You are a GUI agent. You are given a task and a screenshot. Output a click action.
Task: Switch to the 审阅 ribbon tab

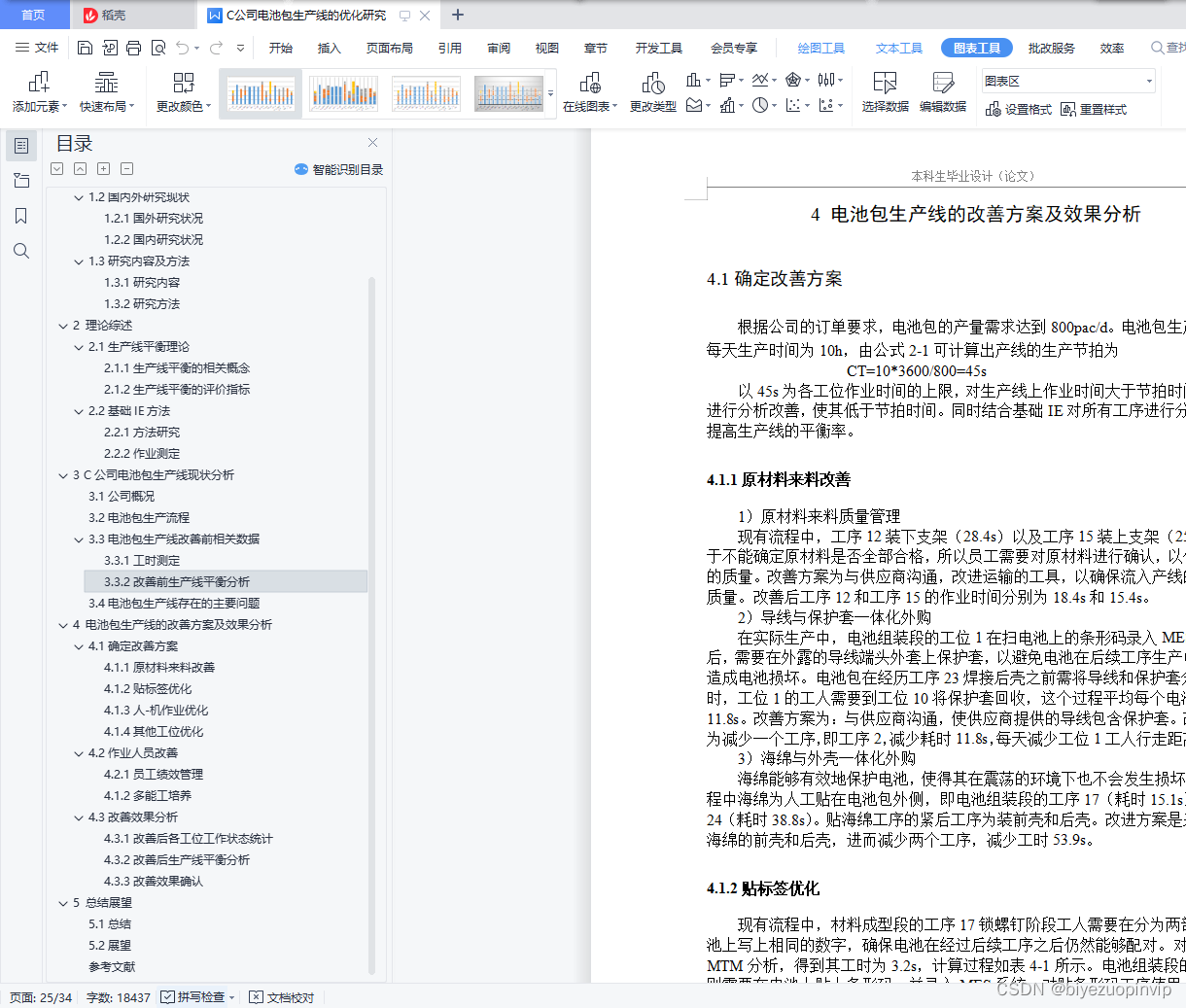499,48
